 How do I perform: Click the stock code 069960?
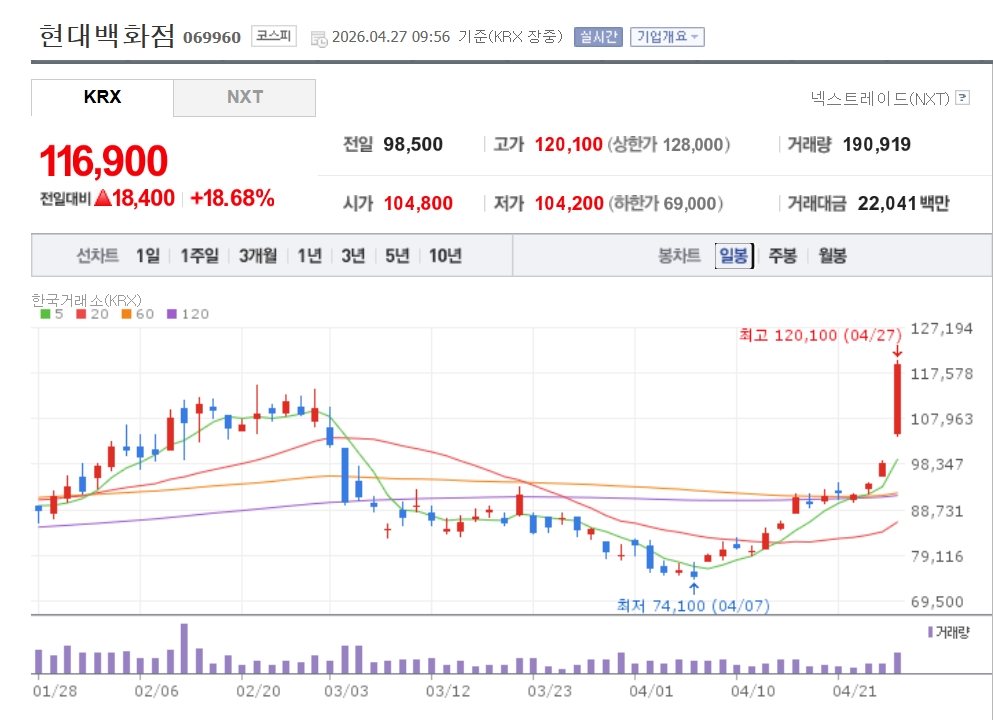[212, 38]
